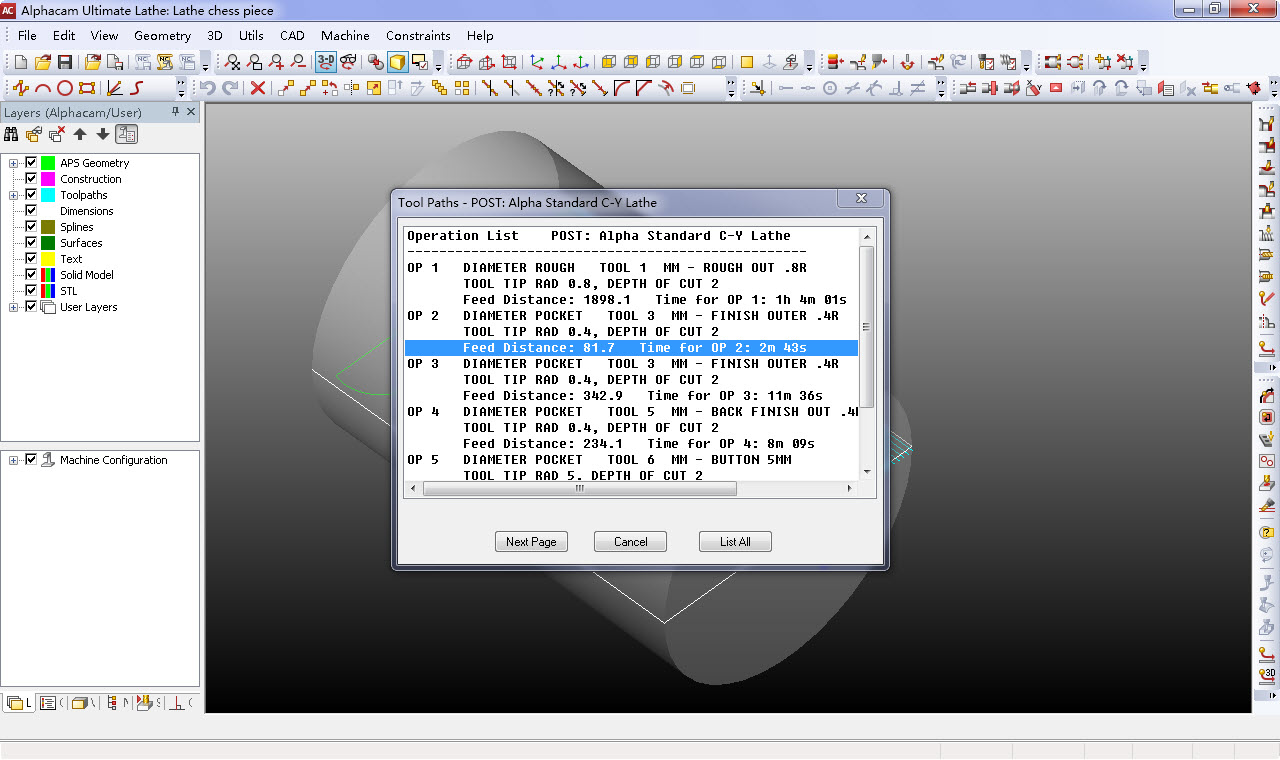Open the CAD menu
The height and width of the screenshot is (760, 1280).
click(292, 35)
